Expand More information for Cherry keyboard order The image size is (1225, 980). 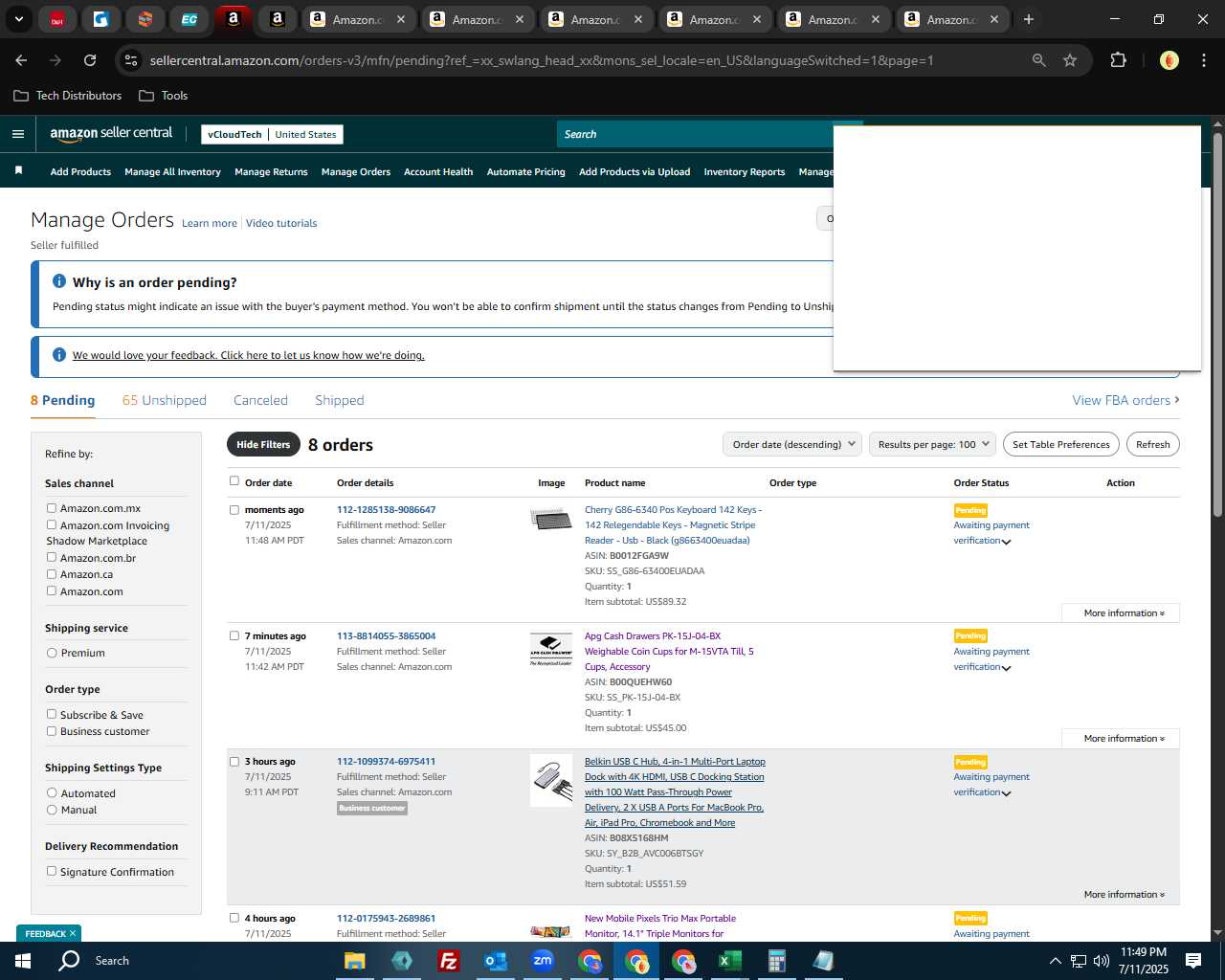point(1124,612)
